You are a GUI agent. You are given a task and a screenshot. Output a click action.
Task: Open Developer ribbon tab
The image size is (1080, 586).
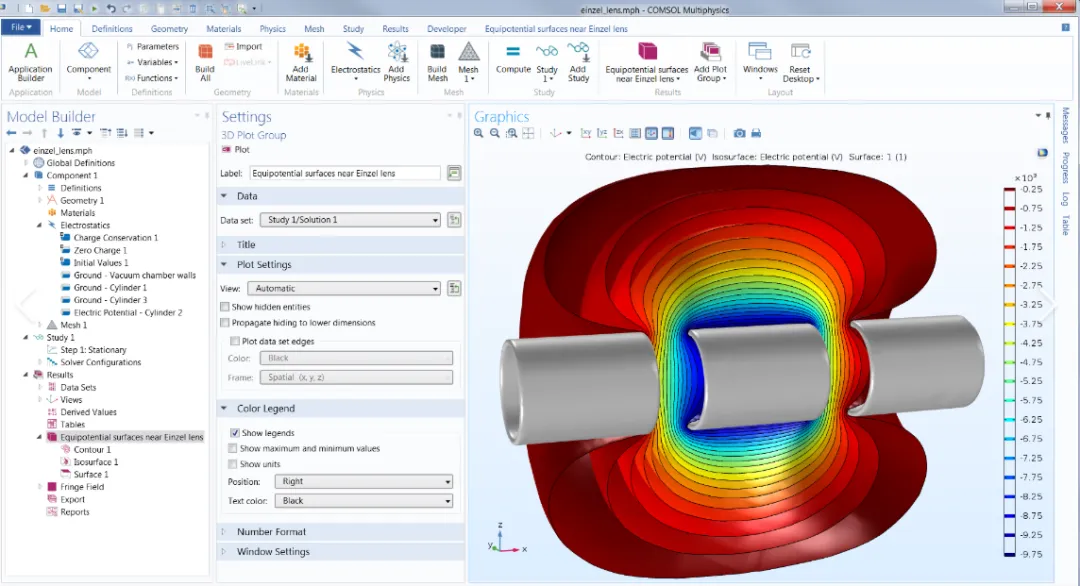[x=446, y=29]
